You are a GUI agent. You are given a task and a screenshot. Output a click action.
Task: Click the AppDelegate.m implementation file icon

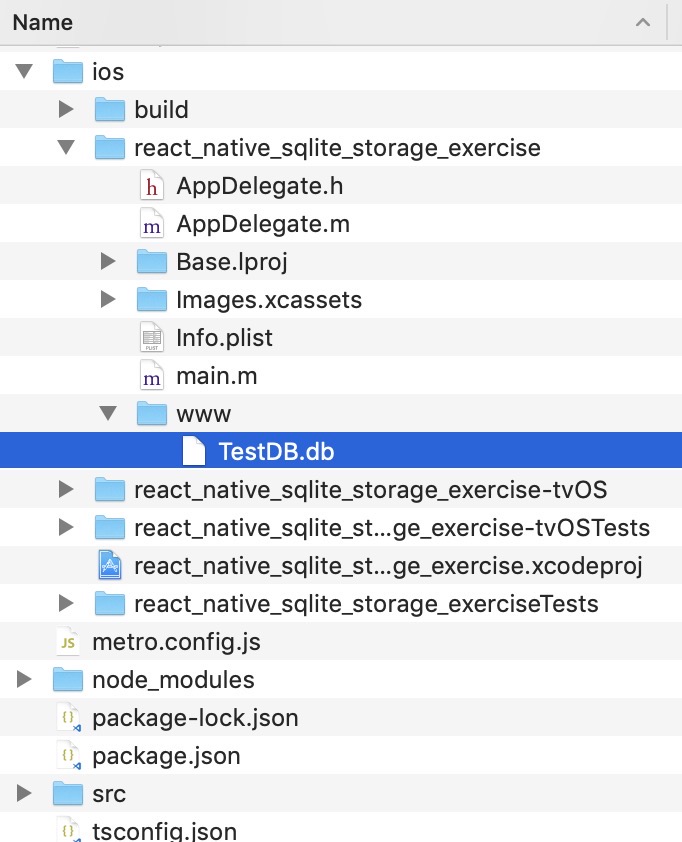pyautogui.click(x=151, y=224)
